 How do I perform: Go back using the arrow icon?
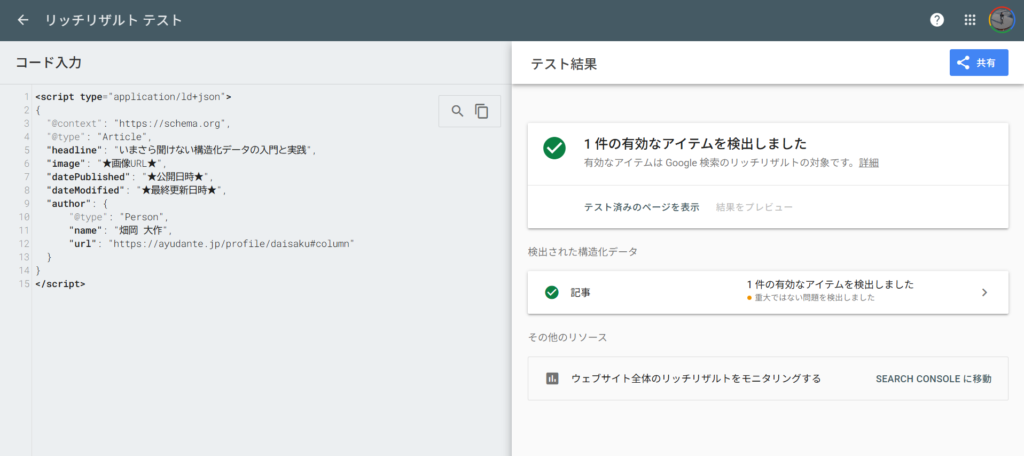(x=23, y=20)
